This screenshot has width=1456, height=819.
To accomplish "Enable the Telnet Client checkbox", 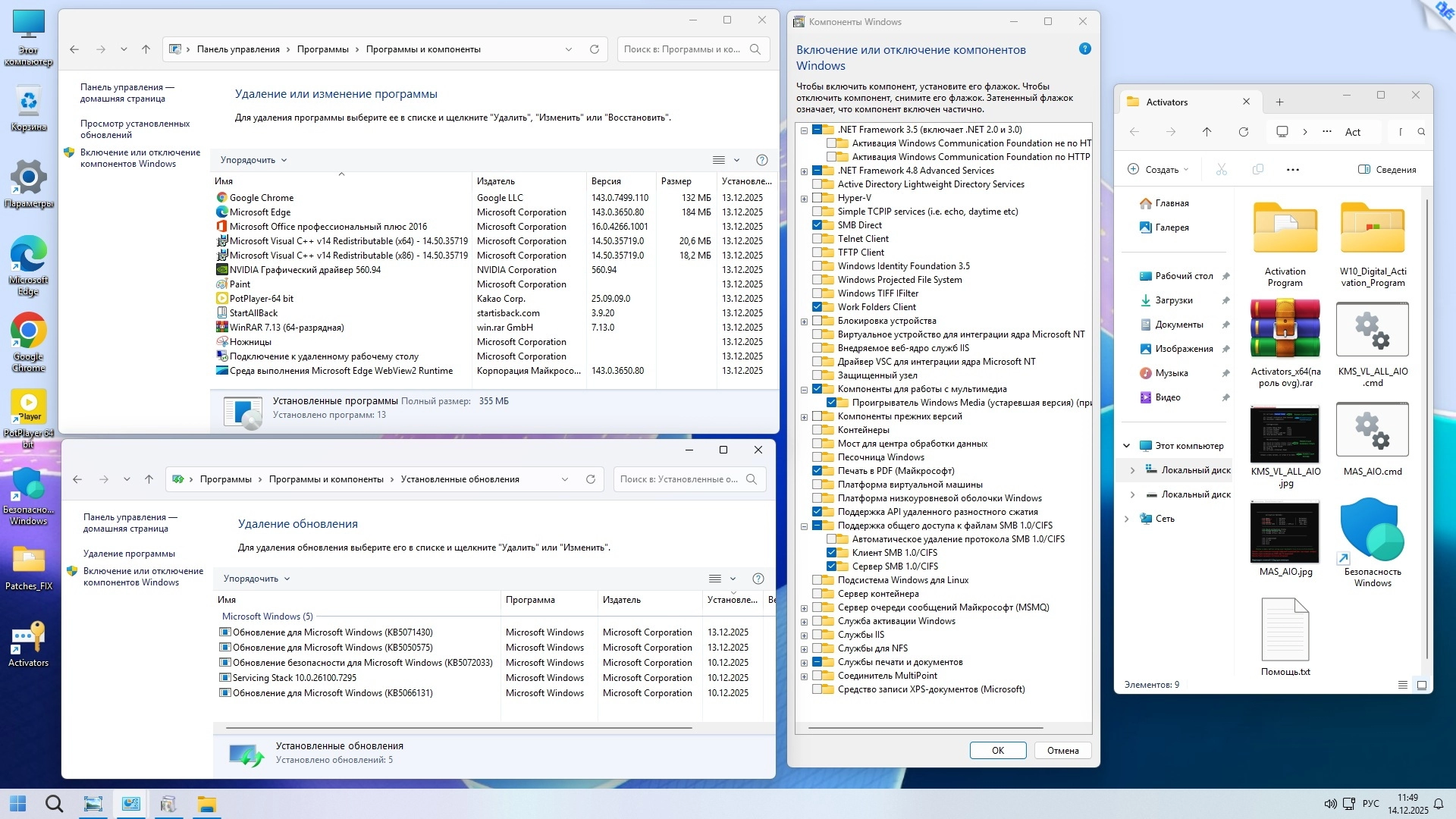I will pos(817,239).
